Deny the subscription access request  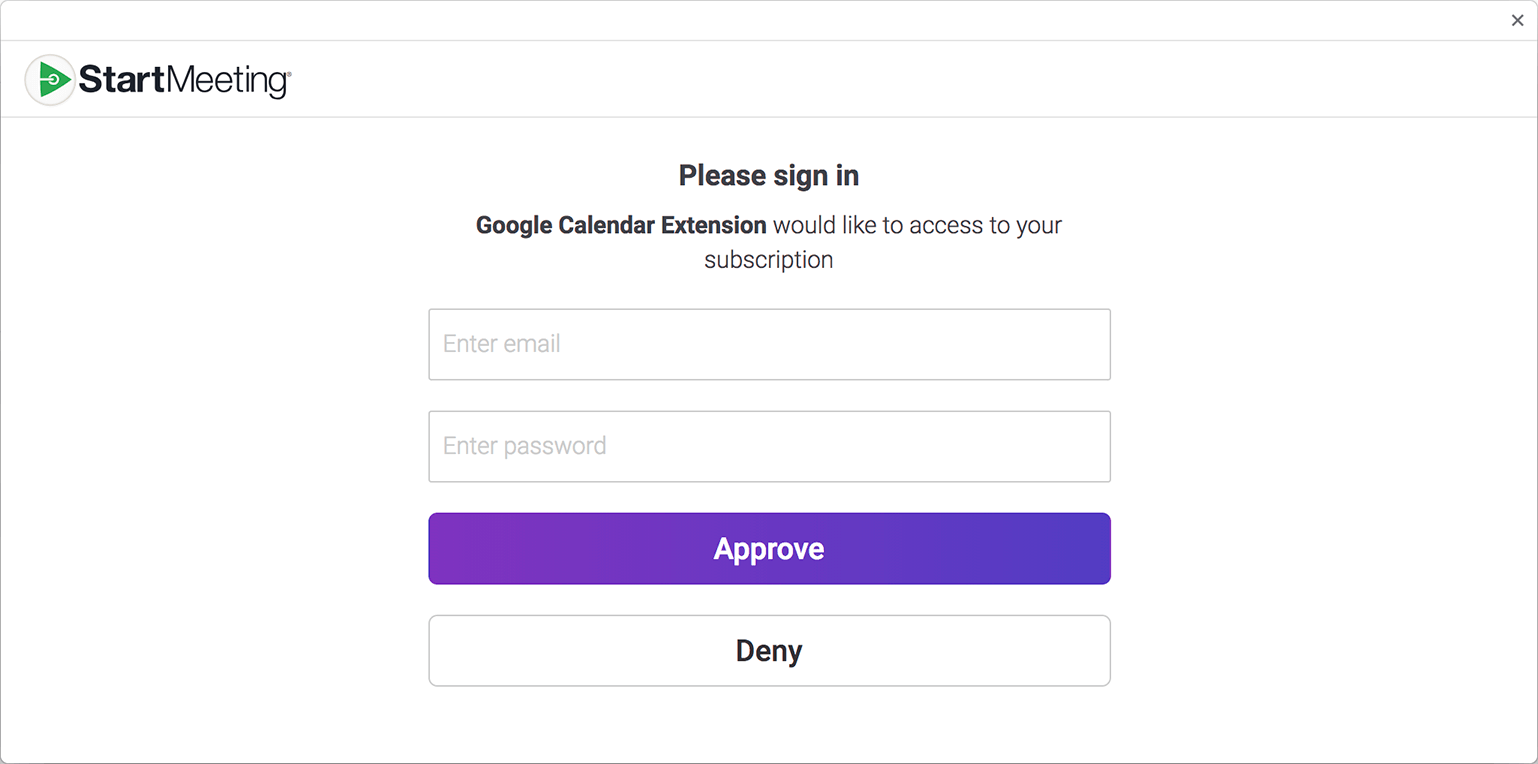[768, 650]
